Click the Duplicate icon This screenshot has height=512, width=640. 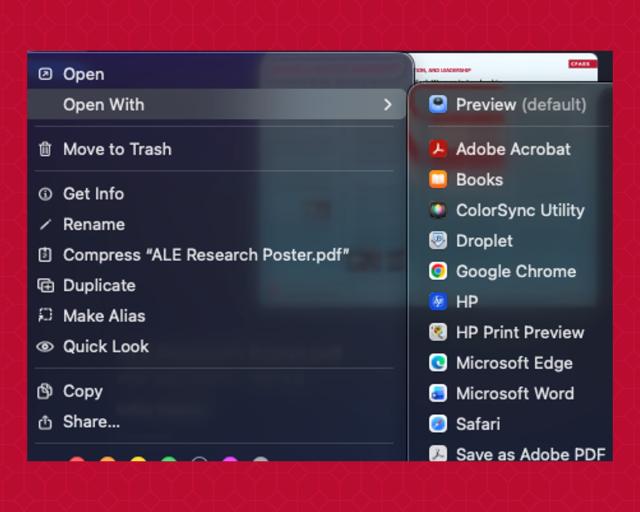(x=45, y=285)
